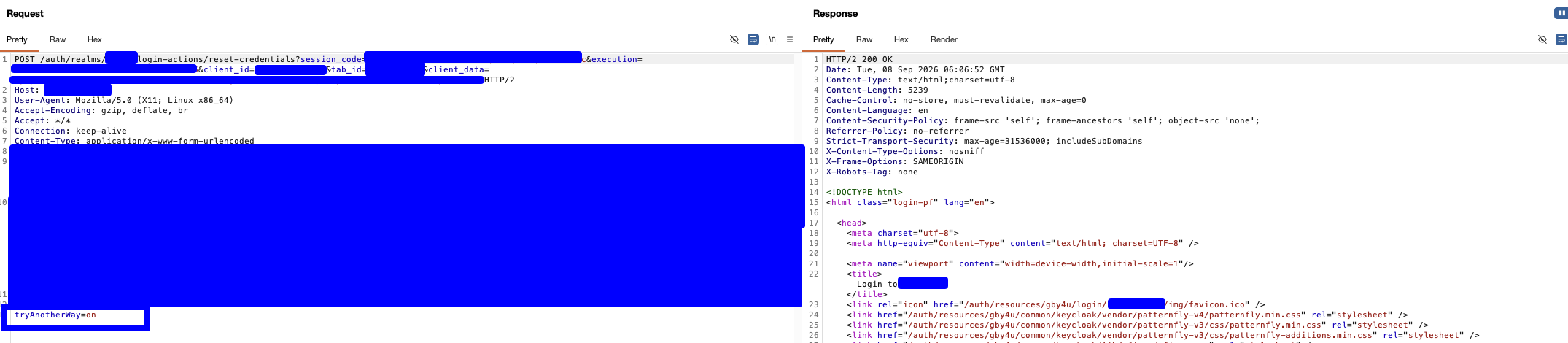Toggle line wrap icon in Request panel
The height and width of the screenshot is (343, 1568).
(x=753, y=39)
